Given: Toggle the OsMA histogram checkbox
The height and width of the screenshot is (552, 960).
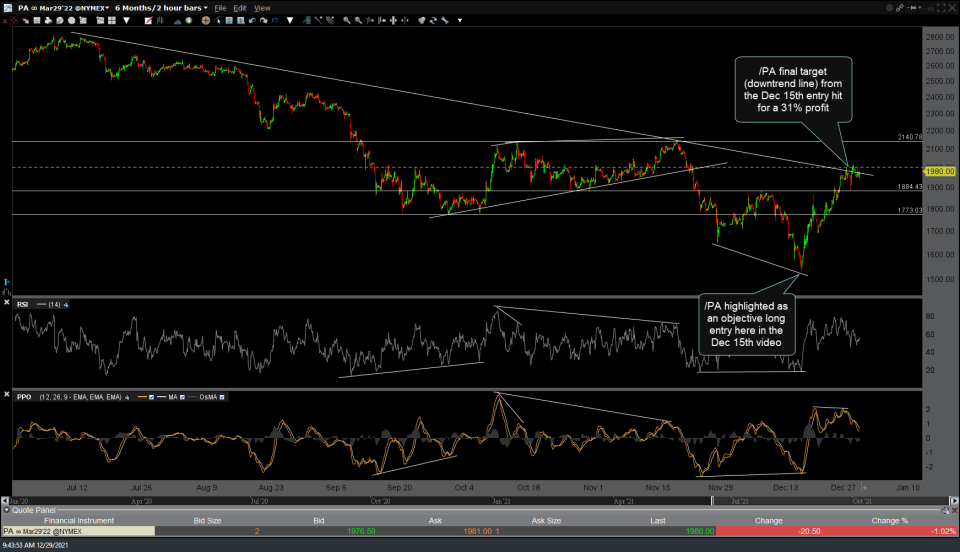Looking at the screenshot, I should pos(222,397).
